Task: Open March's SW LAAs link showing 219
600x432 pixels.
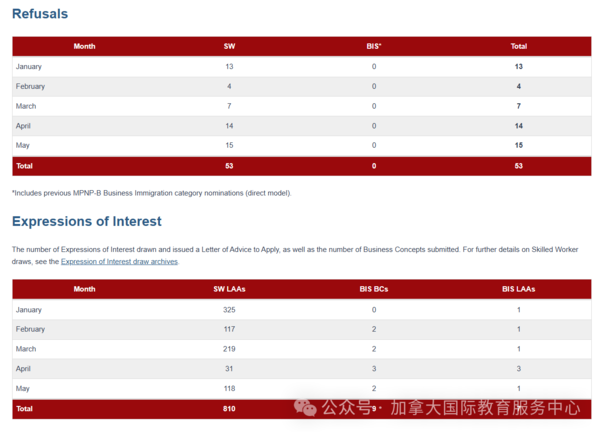Action: 229,348
